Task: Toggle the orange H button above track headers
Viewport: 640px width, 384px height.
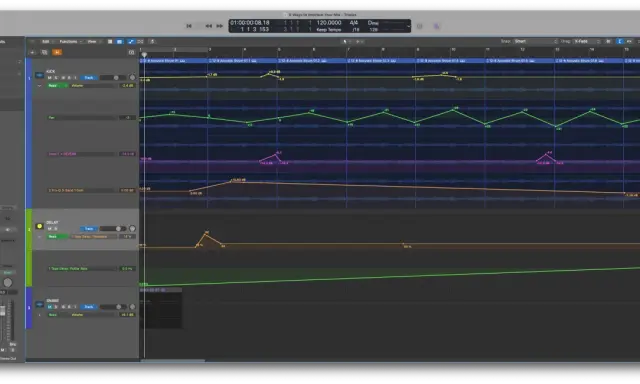Action: coord(57,52)
